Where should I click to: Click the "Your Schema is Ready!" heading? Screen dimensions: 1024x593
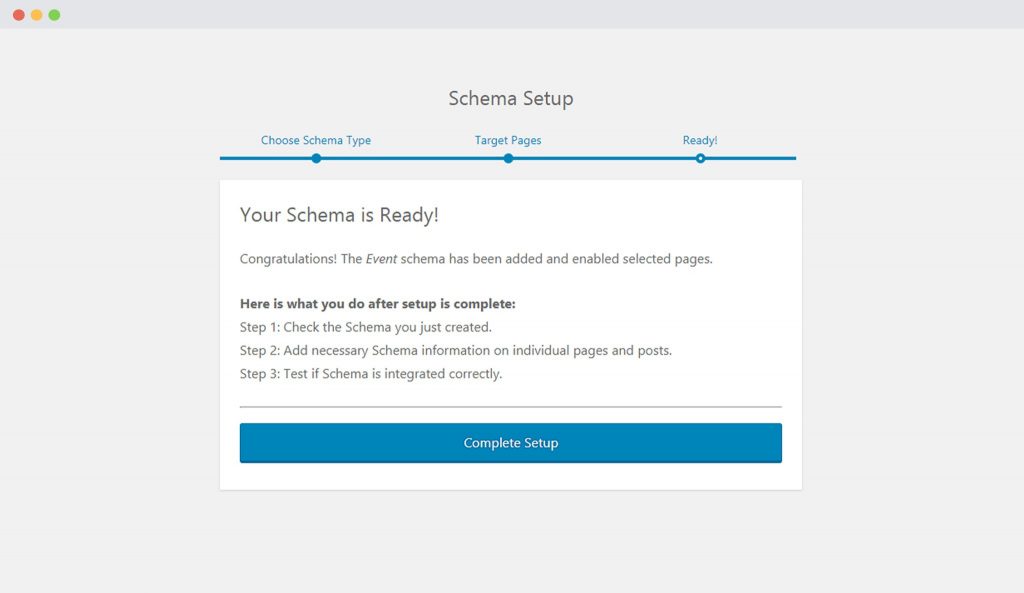click(x=339, y=215)
